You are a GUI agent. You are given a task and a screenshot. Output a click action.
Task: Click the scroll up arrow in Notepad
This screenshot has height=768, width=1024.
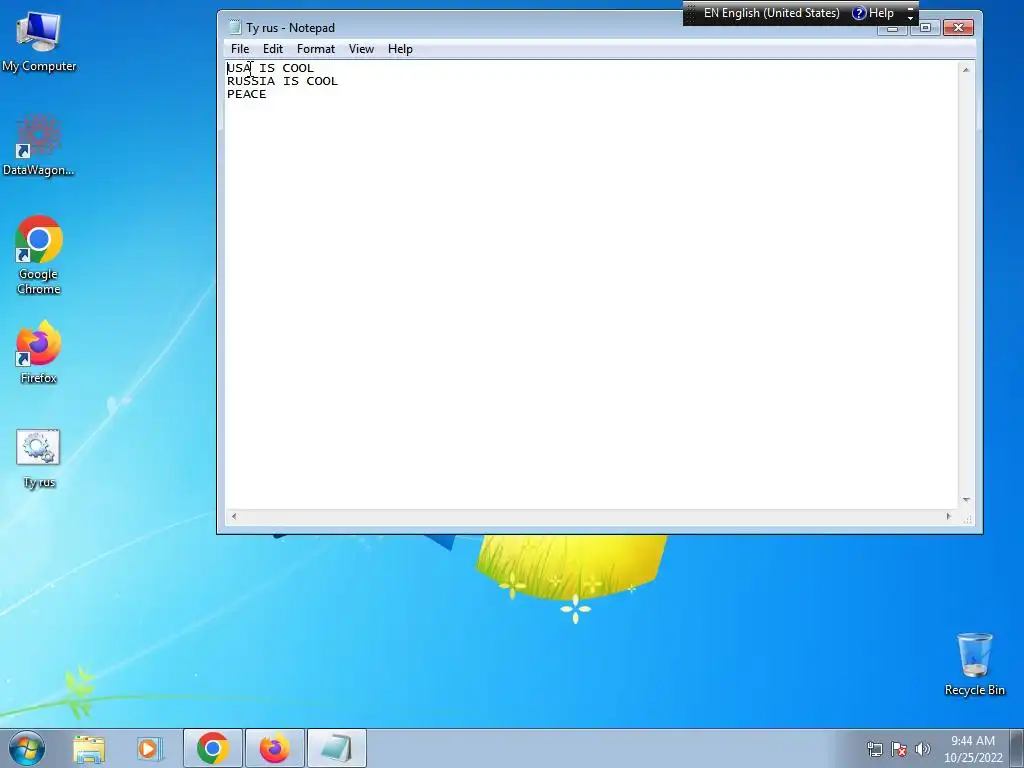pyautogui.click(x=966, y=70)
